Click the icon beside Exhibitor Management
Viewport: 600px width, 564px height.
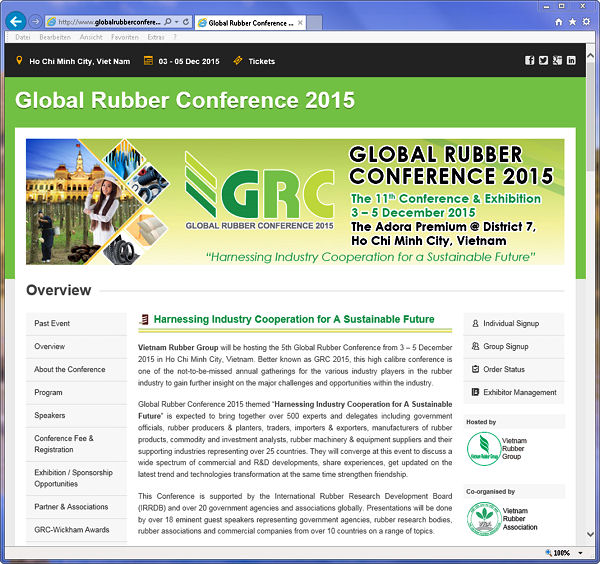pyautogui.click(x=475, y=392)
